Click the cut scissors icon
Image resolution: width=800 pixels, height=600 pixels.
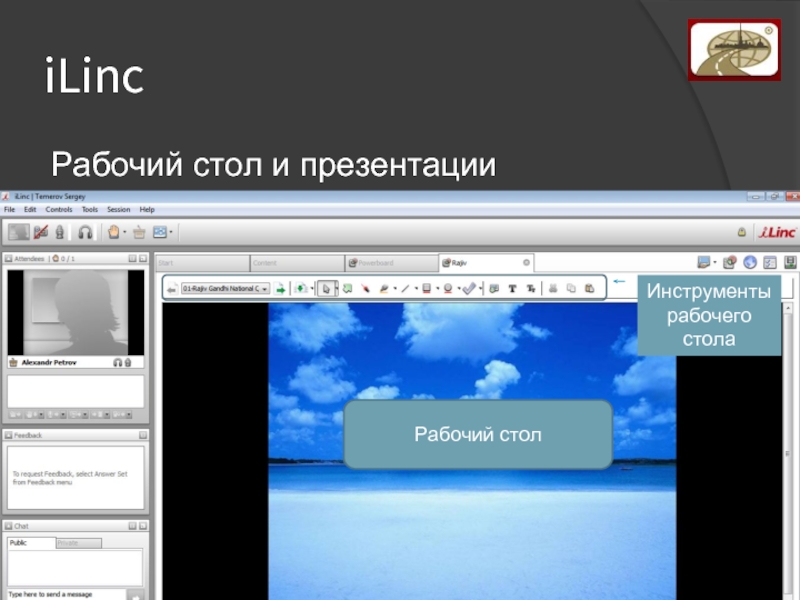coord(553,289)
